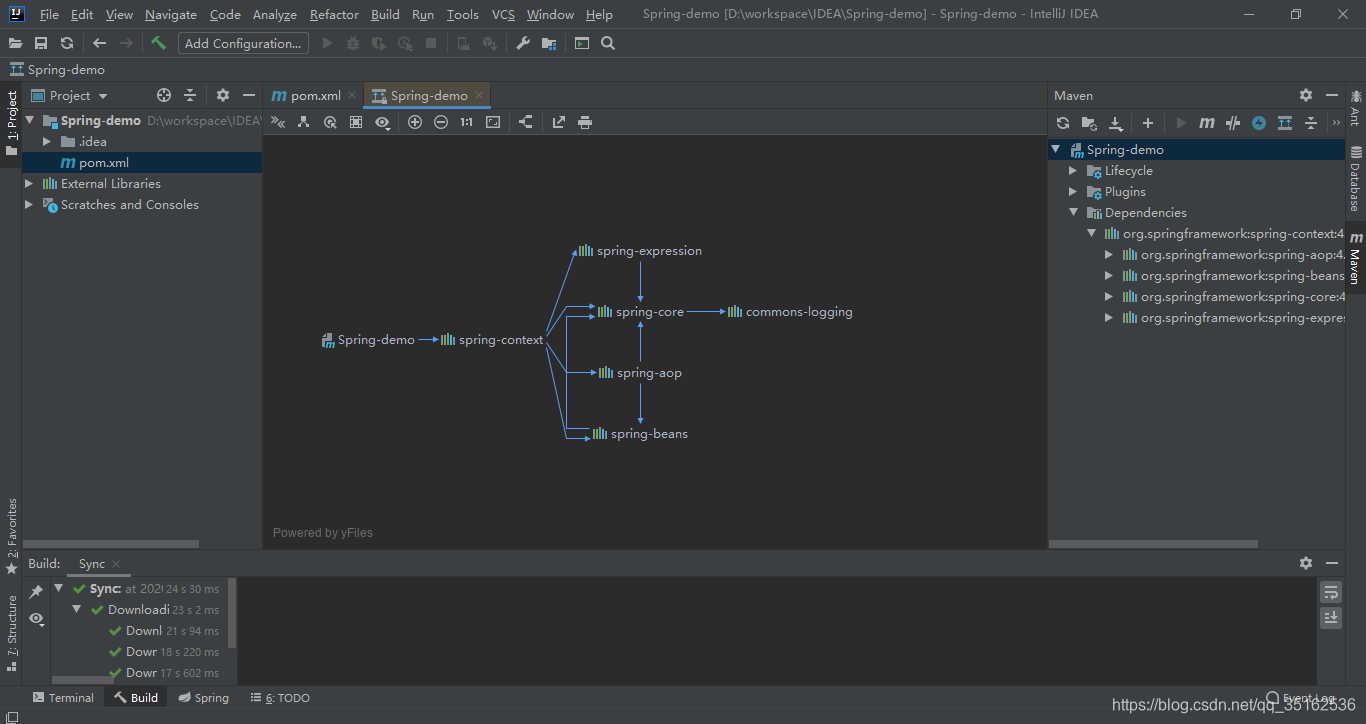Open the VCS menu

click(x=503, y=15)
